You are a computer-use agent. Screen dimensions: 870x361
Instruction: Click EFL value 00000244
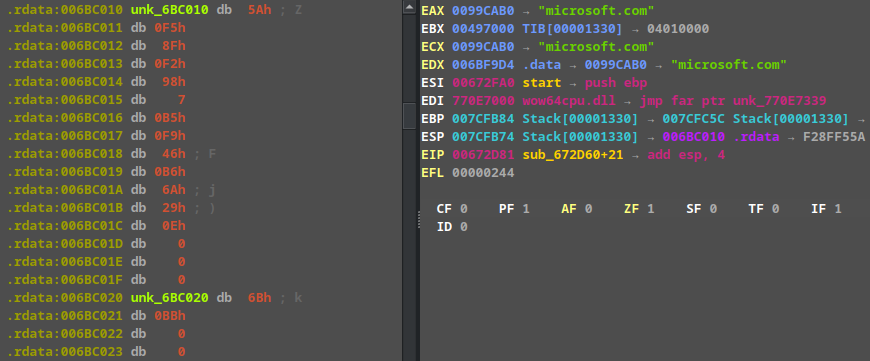483,172
